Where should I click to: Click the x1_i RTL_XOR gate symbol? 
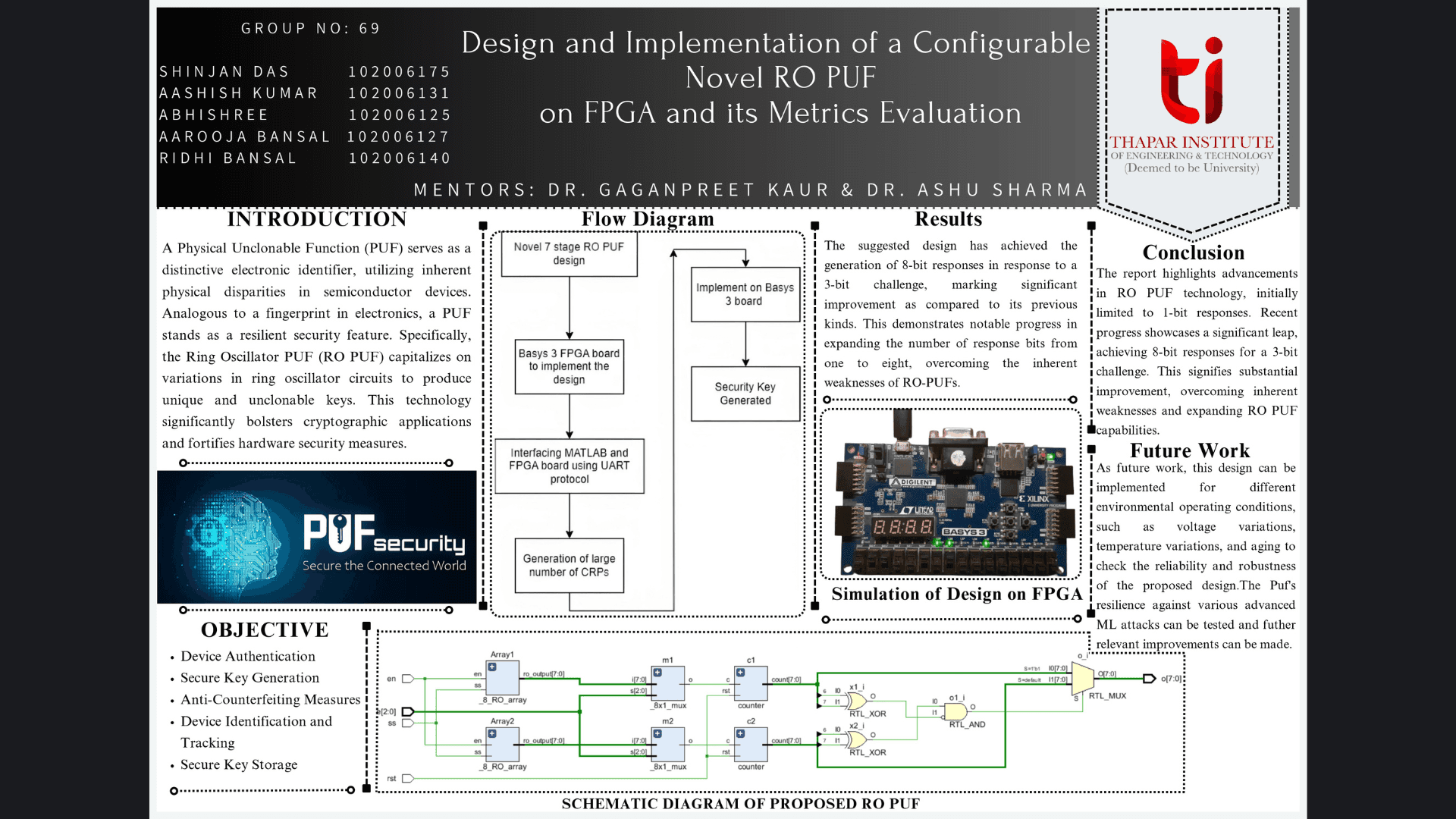[857, 700]
